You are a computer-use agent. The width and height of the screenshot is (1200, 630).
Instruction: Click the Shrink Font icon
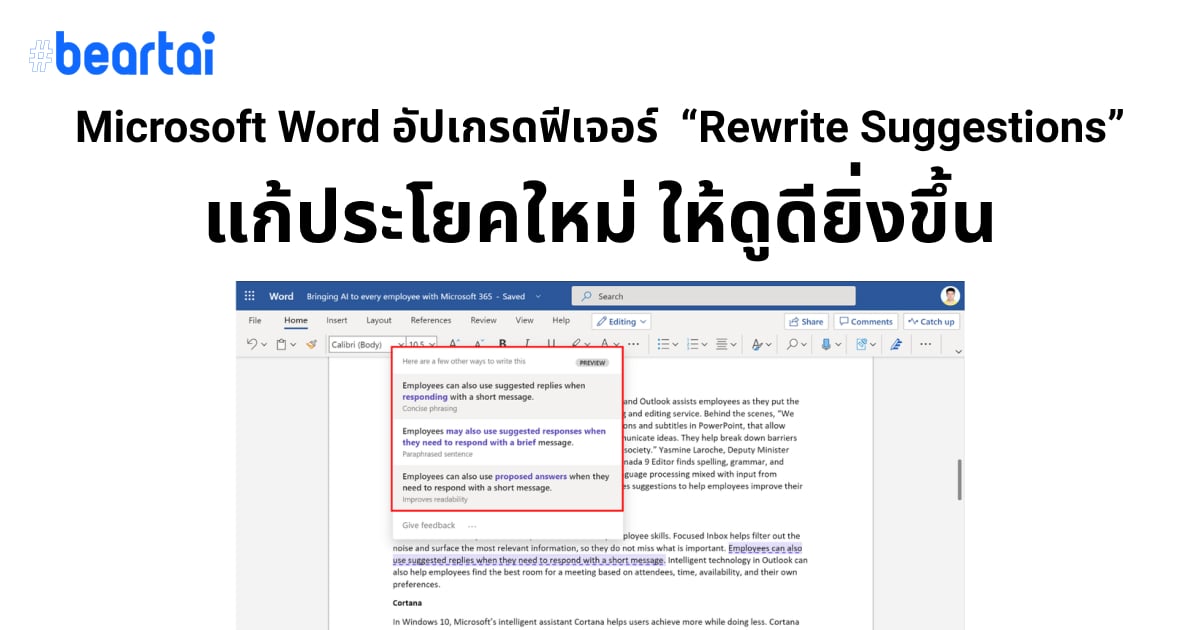coord(478,343)
